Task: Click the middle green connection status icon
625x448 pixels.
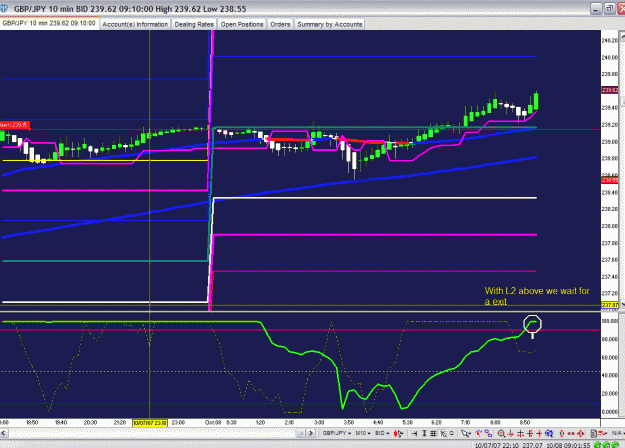Action: tap(606, 444)
